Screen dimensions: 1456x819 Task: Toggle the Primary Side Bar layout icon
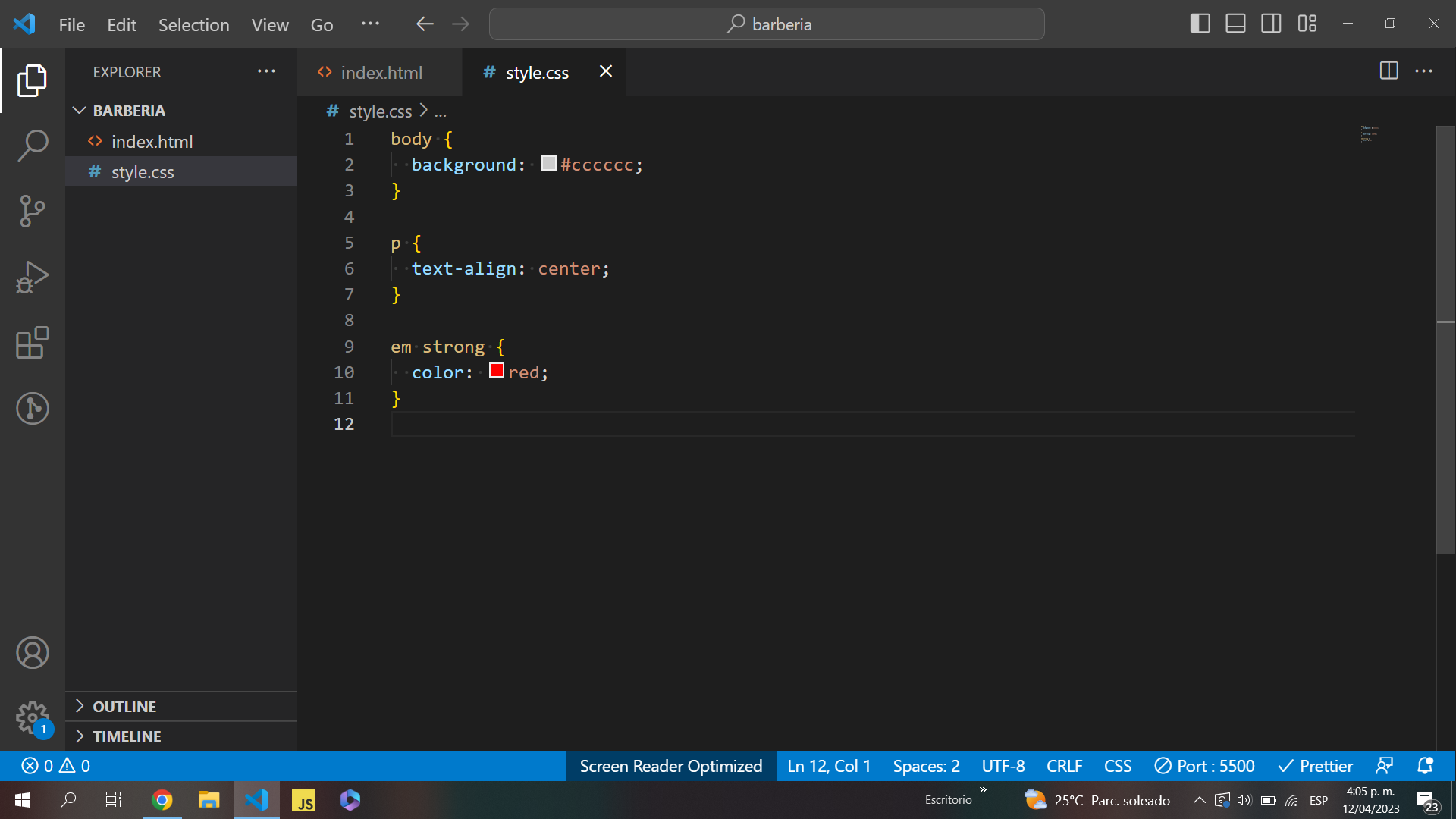point(1200,24)
